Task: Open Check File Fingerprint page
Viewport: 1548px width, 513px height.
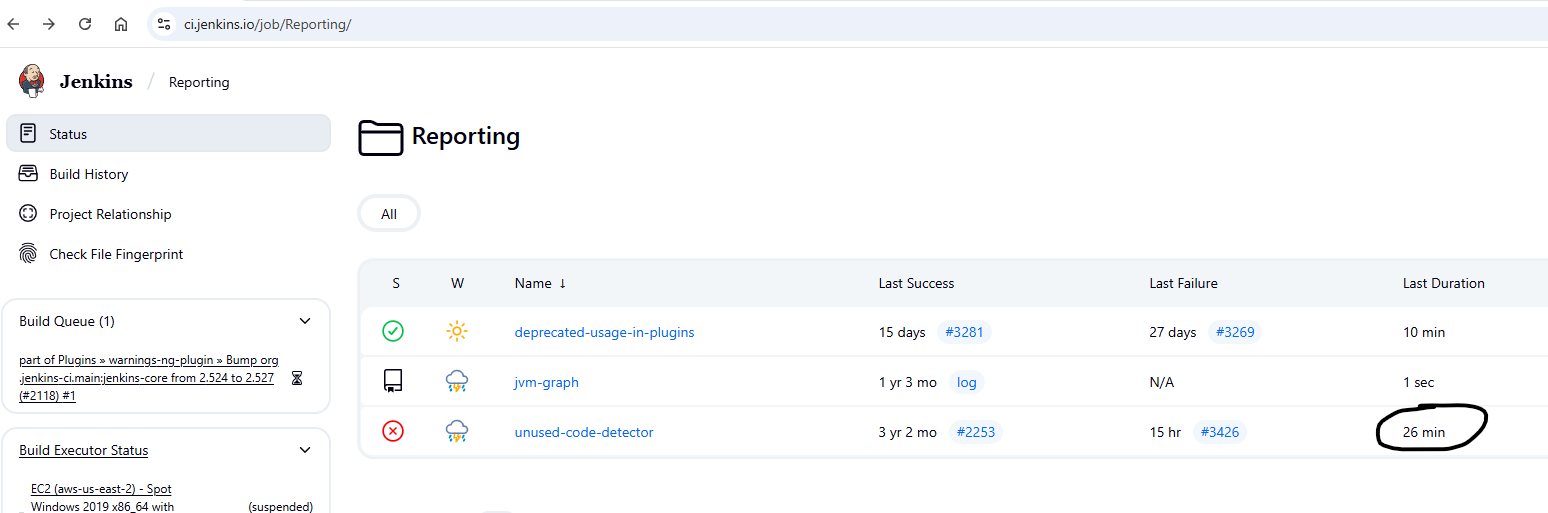Action: [x=116, y=254]
